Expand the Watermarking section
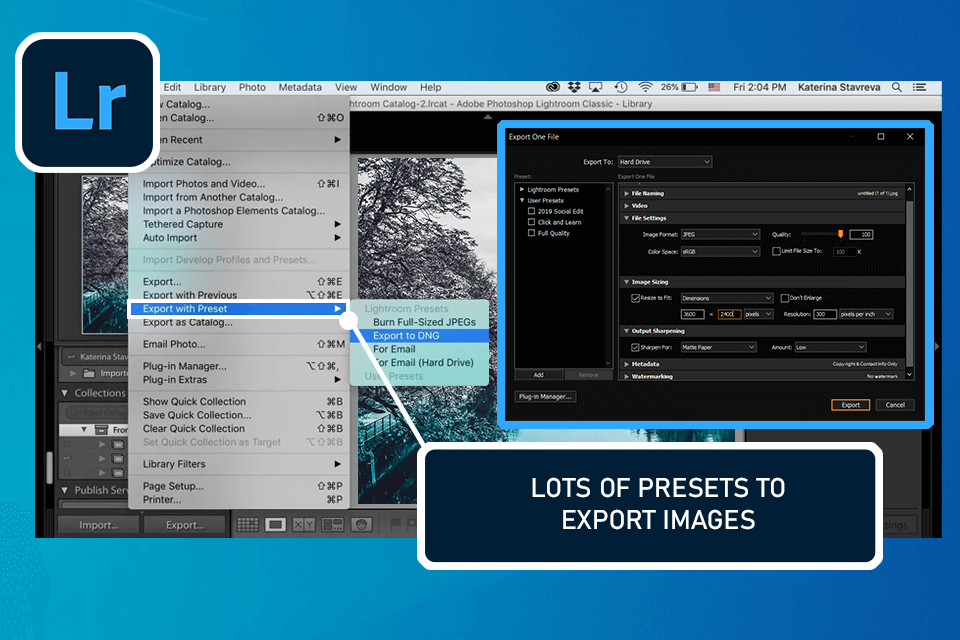The height and width of the screenshot is (640, 960). [627, 376]
